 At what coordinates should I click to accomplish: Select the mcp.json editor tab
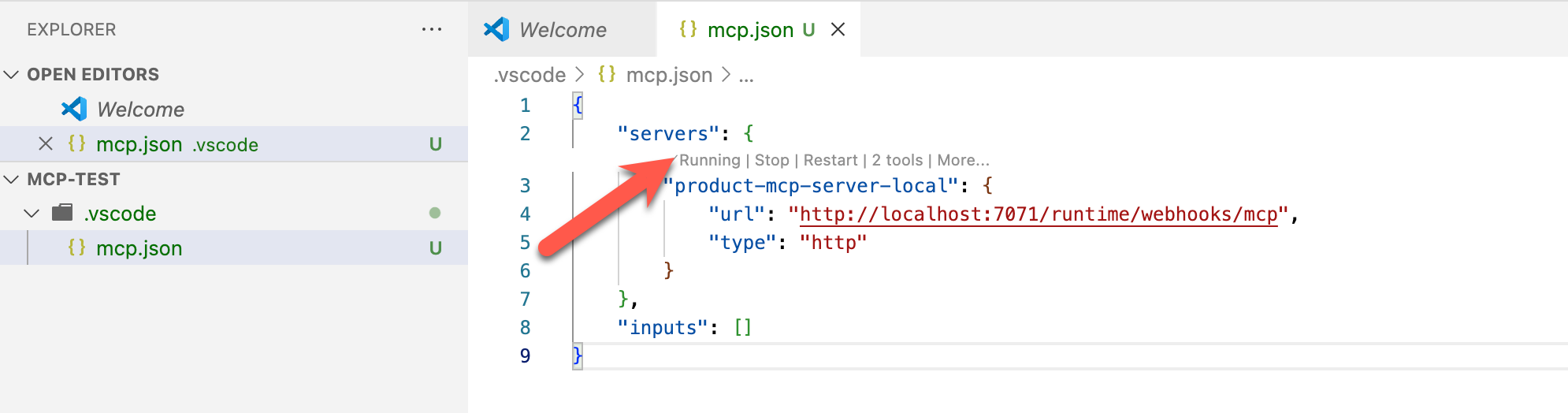749,30
